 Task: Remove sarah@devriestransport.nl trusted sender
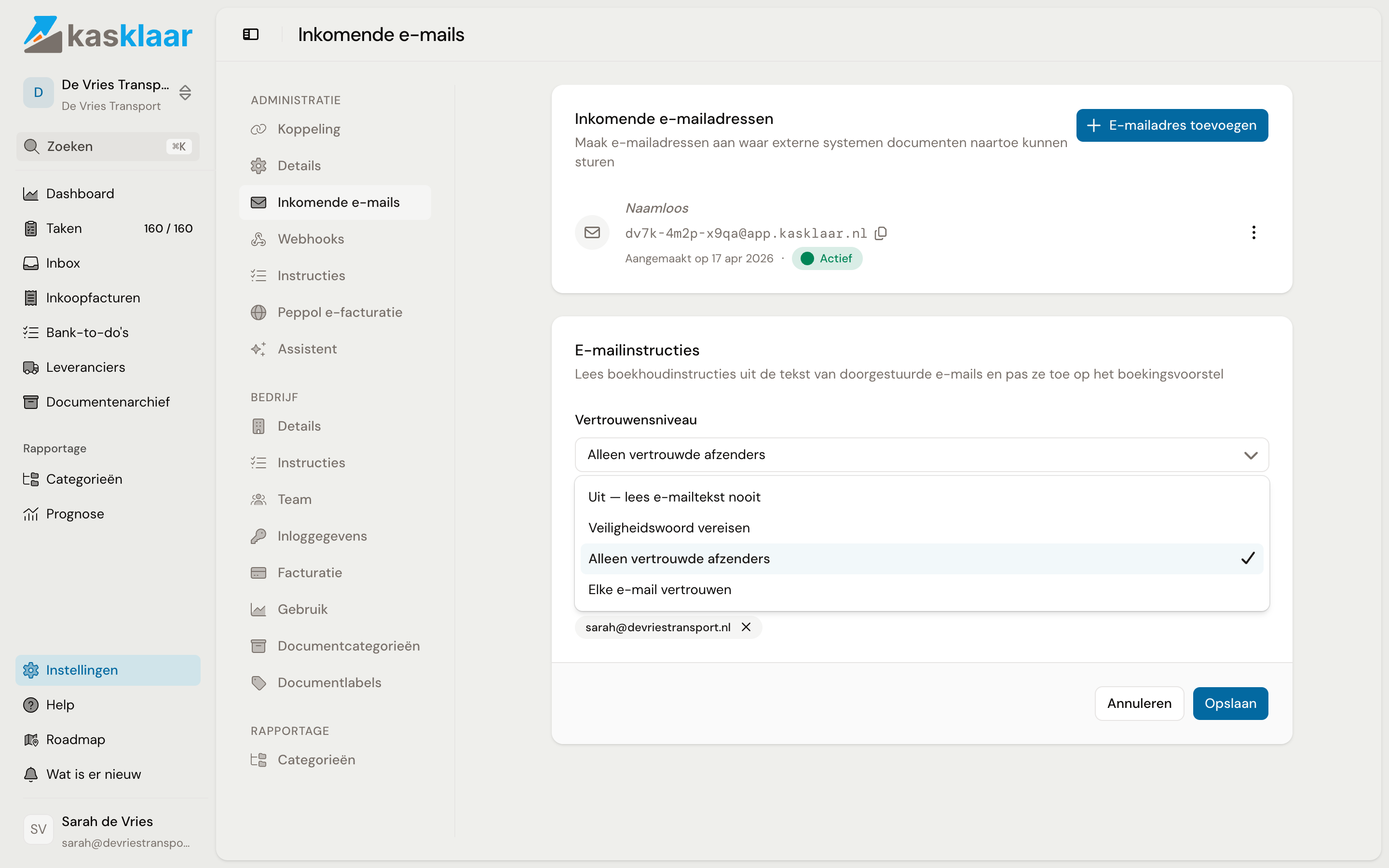746,627
